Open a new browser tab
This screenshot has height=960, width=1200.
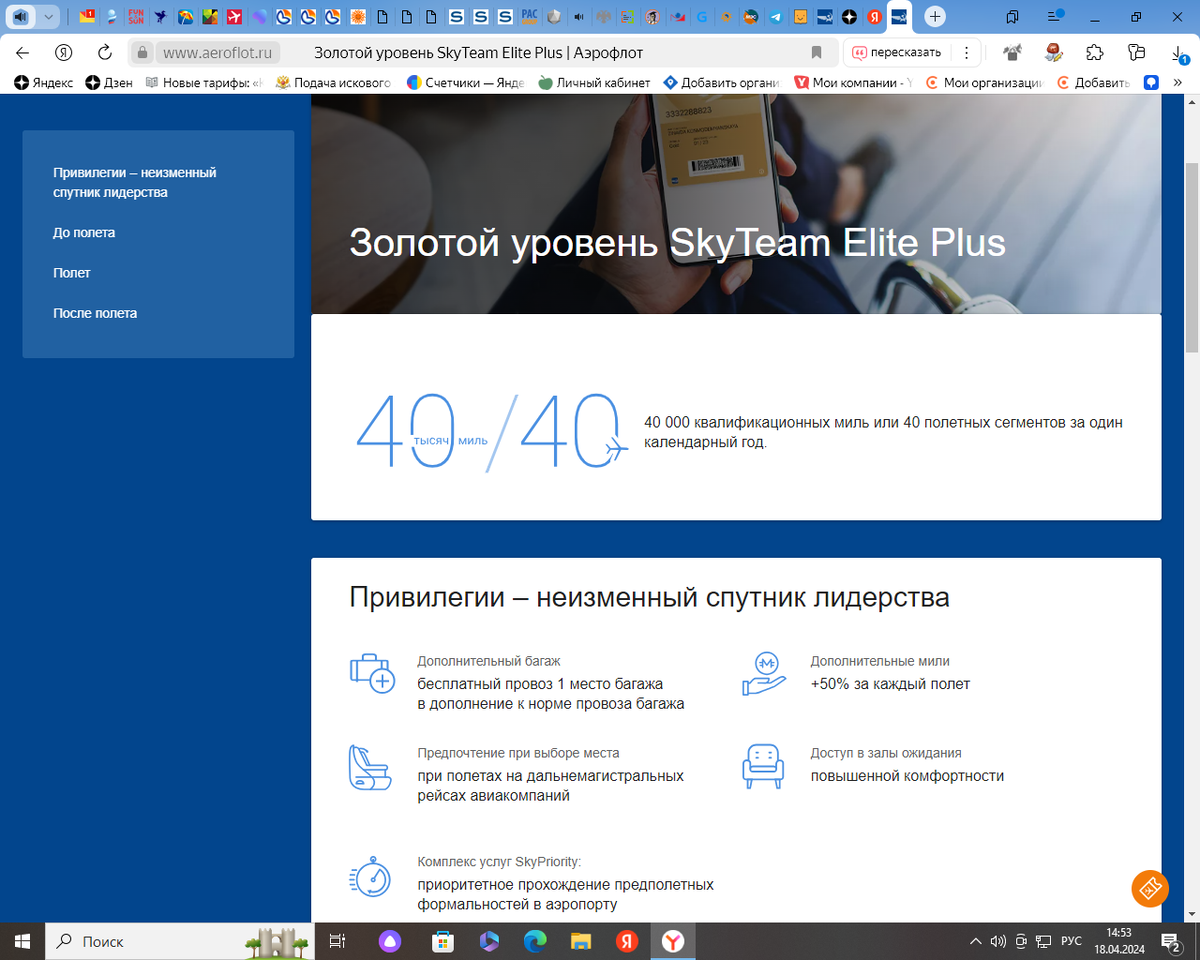(934, 17)
